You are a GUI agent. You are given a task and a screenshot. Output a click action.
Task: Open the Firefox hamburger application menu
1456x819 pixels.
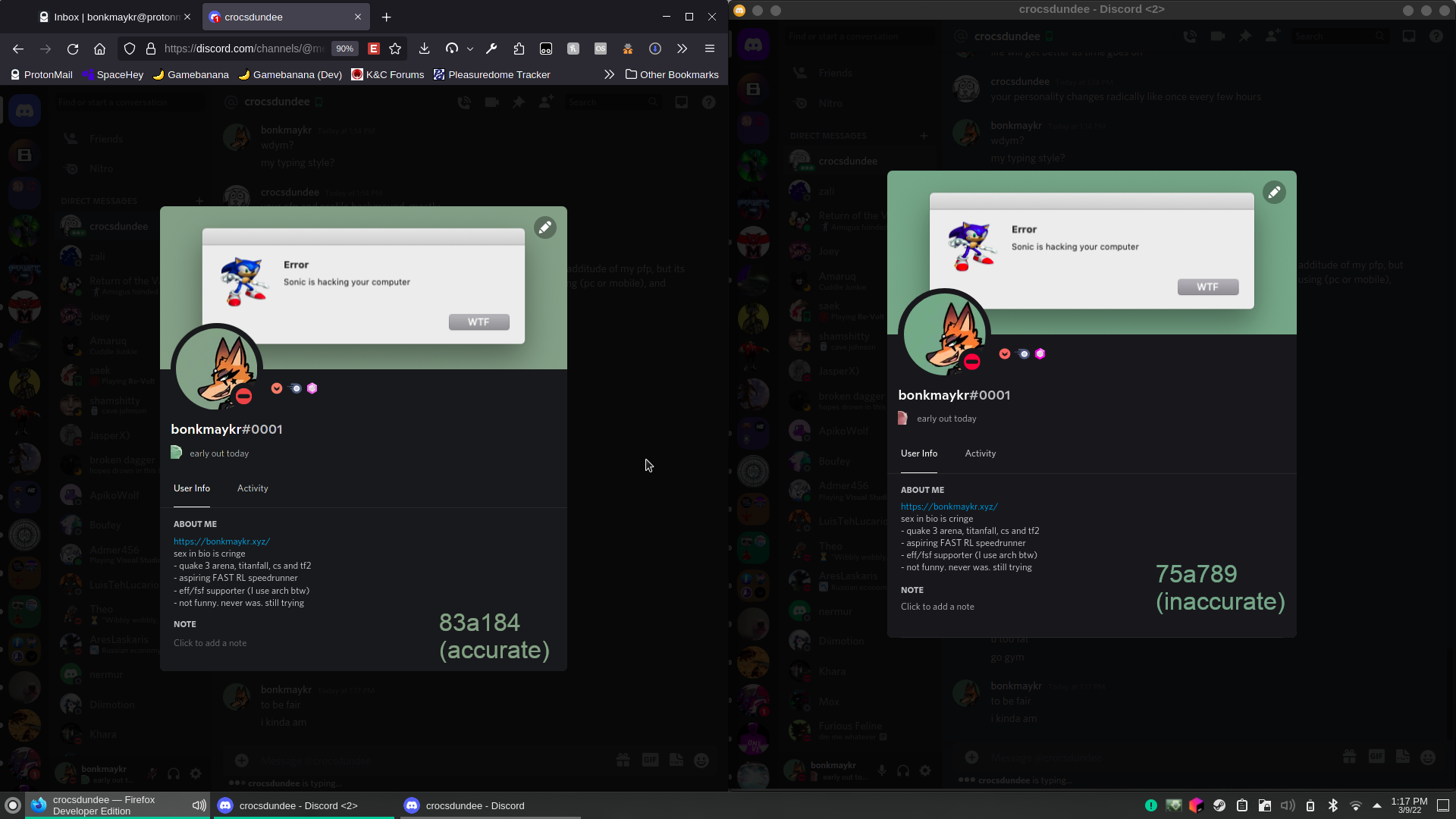point(710,49)
